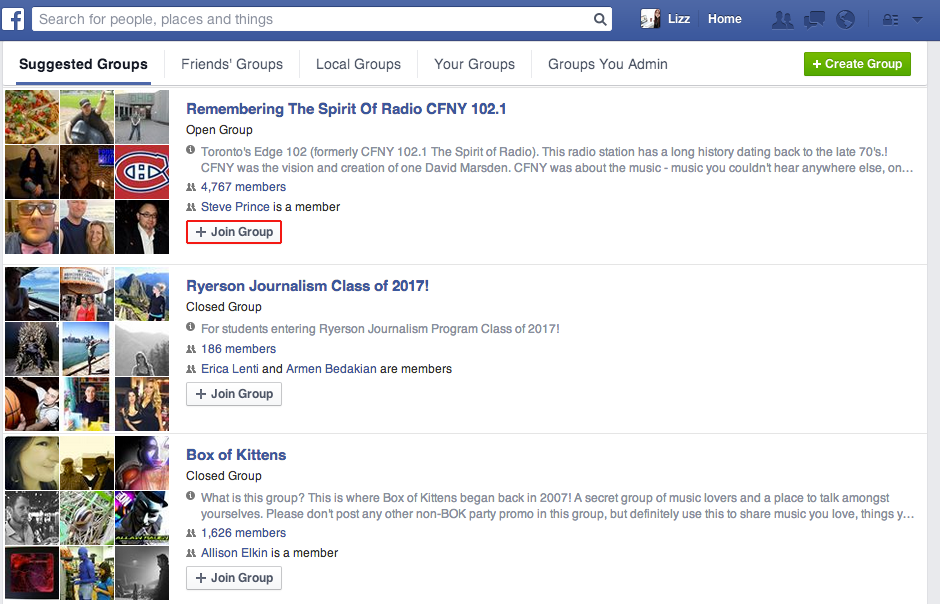The height and width of the screenshot is (604, 940).
Task: Expand the account dropdown arrow
Action: coord(917,19)
